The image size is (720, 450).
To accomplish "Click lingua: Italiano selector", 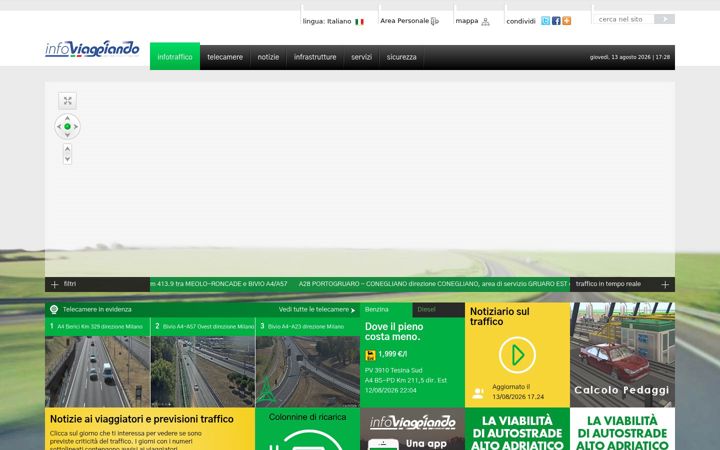I will 327,22.
